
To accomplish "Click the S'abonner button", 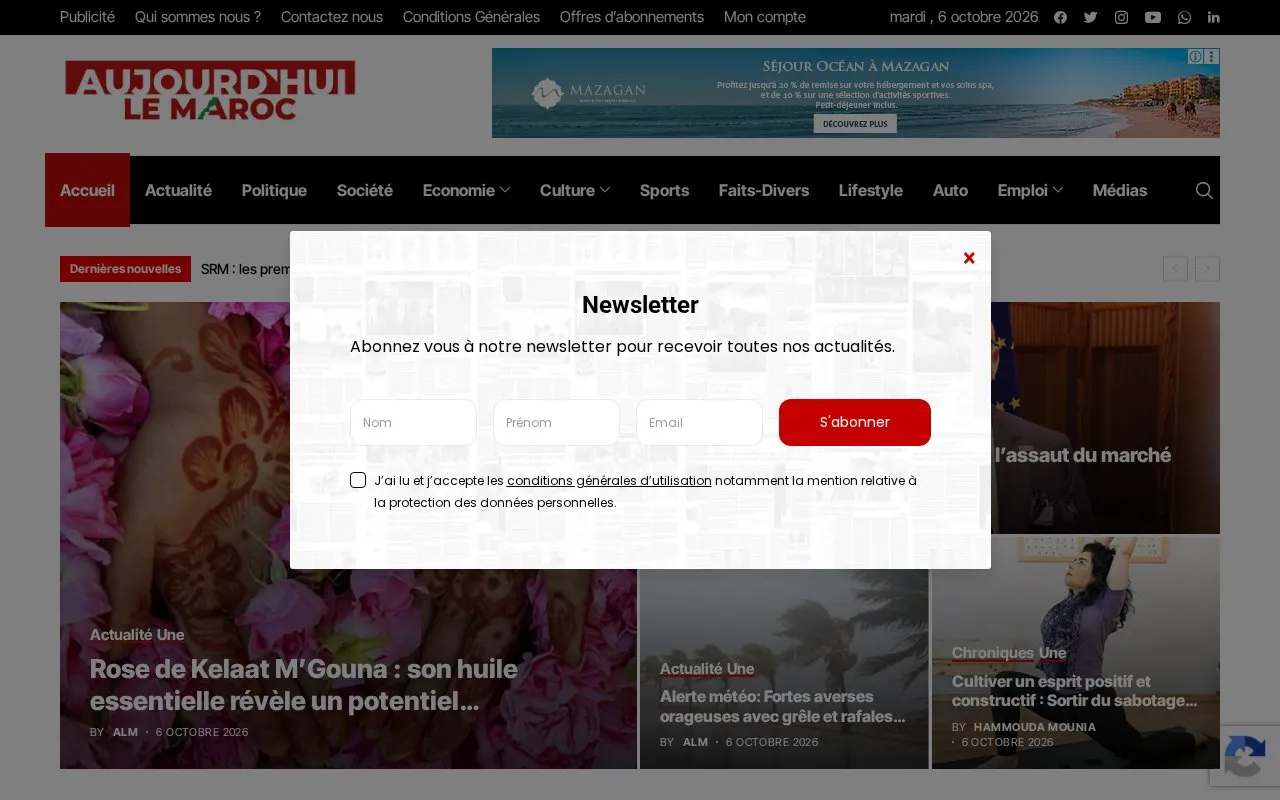I will pos(855,422).
